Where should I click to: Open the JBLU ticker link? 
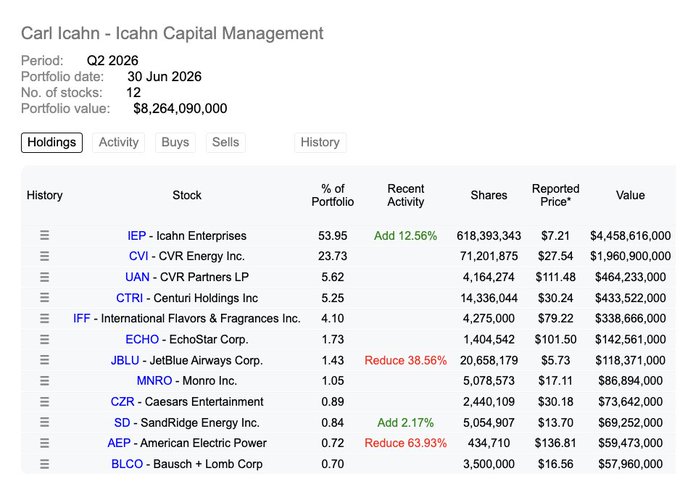pyautogui.click(x=125, y=360)
